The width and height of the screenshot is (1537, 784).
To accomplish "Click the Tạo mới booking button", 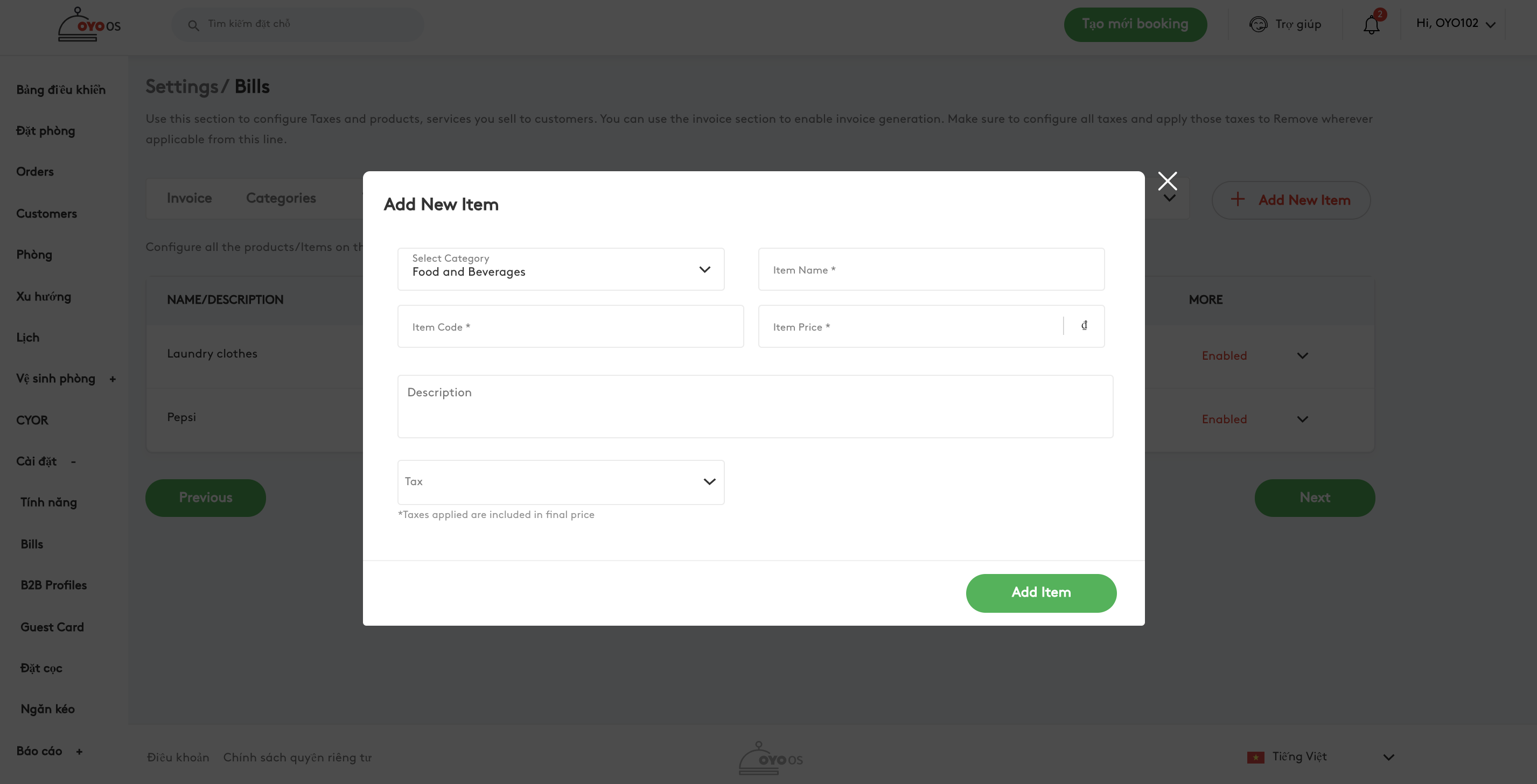I will (x=1135, y=24).
